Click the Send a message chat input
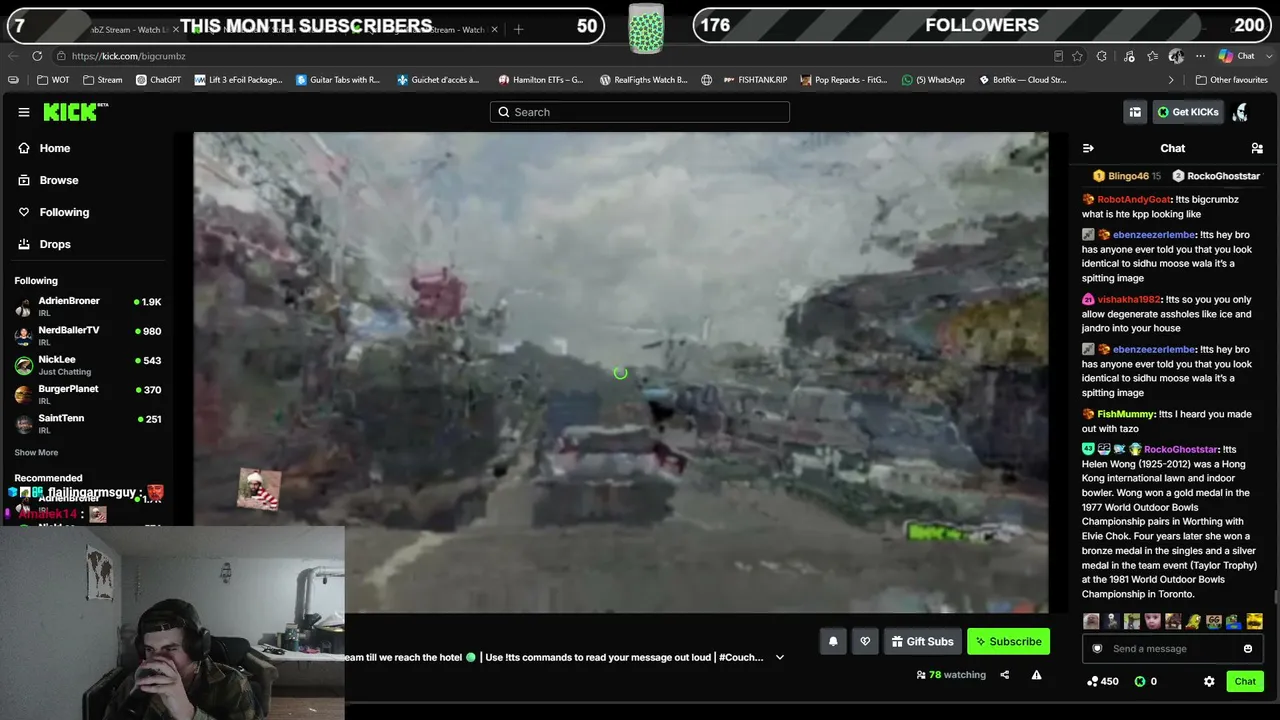 (x=1172, y=649)
